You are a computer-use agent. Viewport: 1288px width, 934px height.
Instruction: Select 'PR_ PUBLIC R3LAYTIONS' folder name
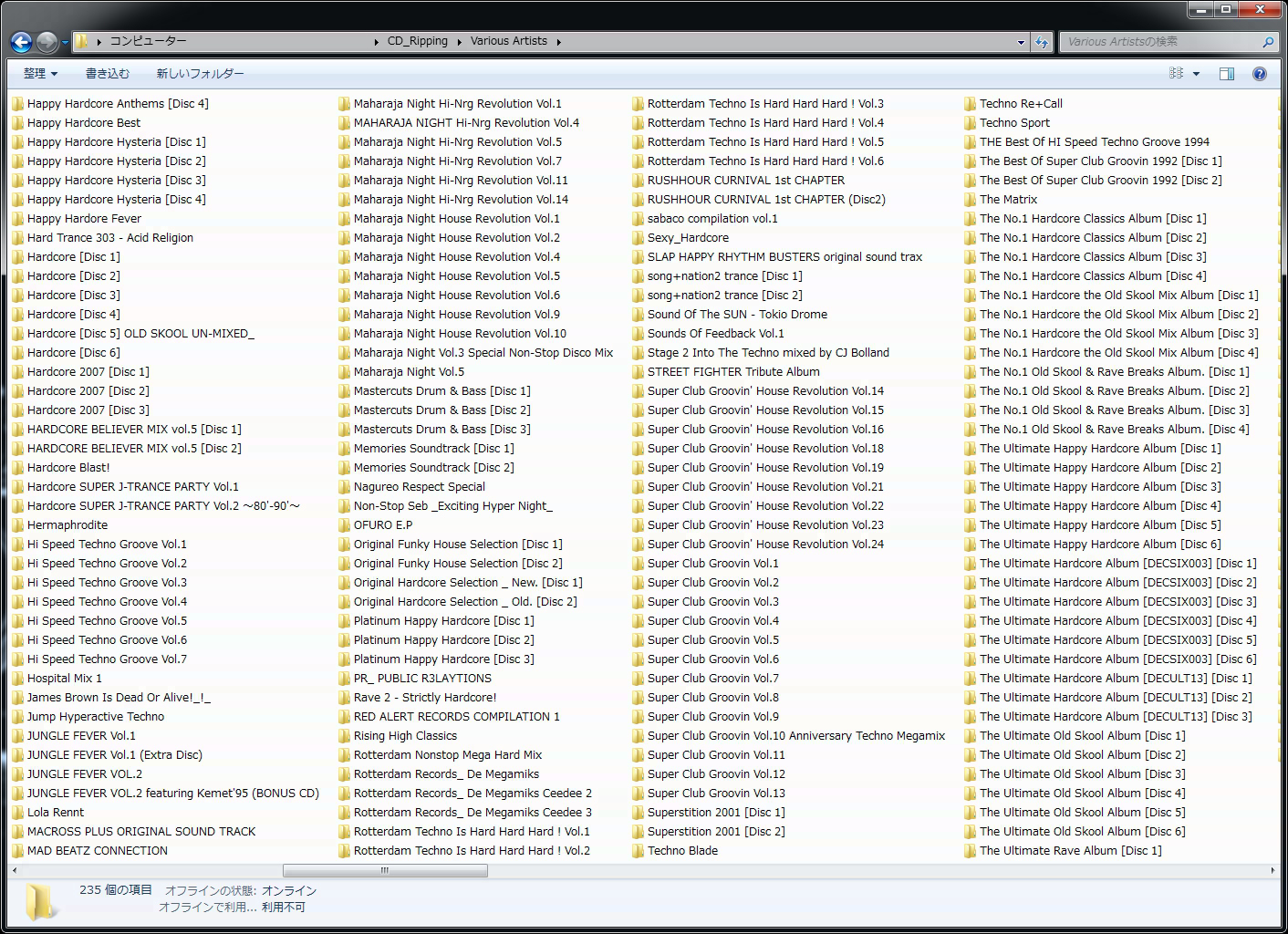[x=422, y=679]
